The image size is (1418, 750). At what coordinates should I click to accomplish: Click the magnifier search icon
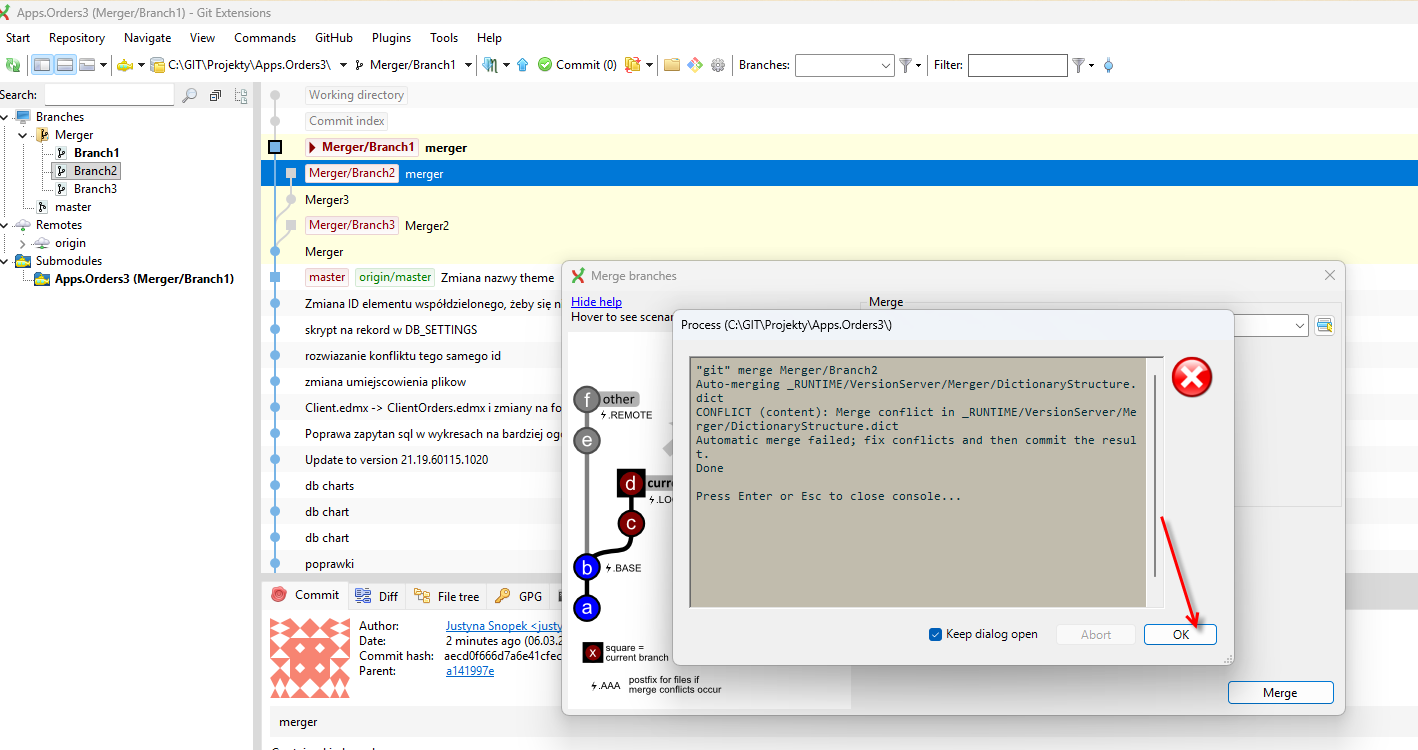click(x=189, y=95)
